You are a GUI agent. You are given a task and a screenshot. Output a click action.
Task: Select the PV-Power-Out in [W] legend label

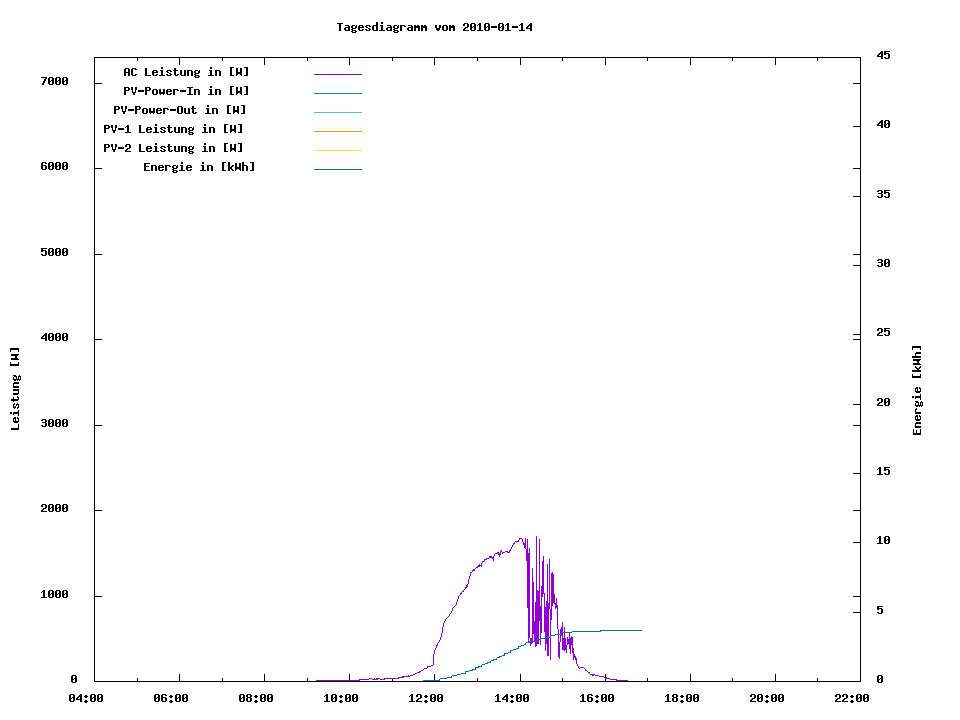181,110
